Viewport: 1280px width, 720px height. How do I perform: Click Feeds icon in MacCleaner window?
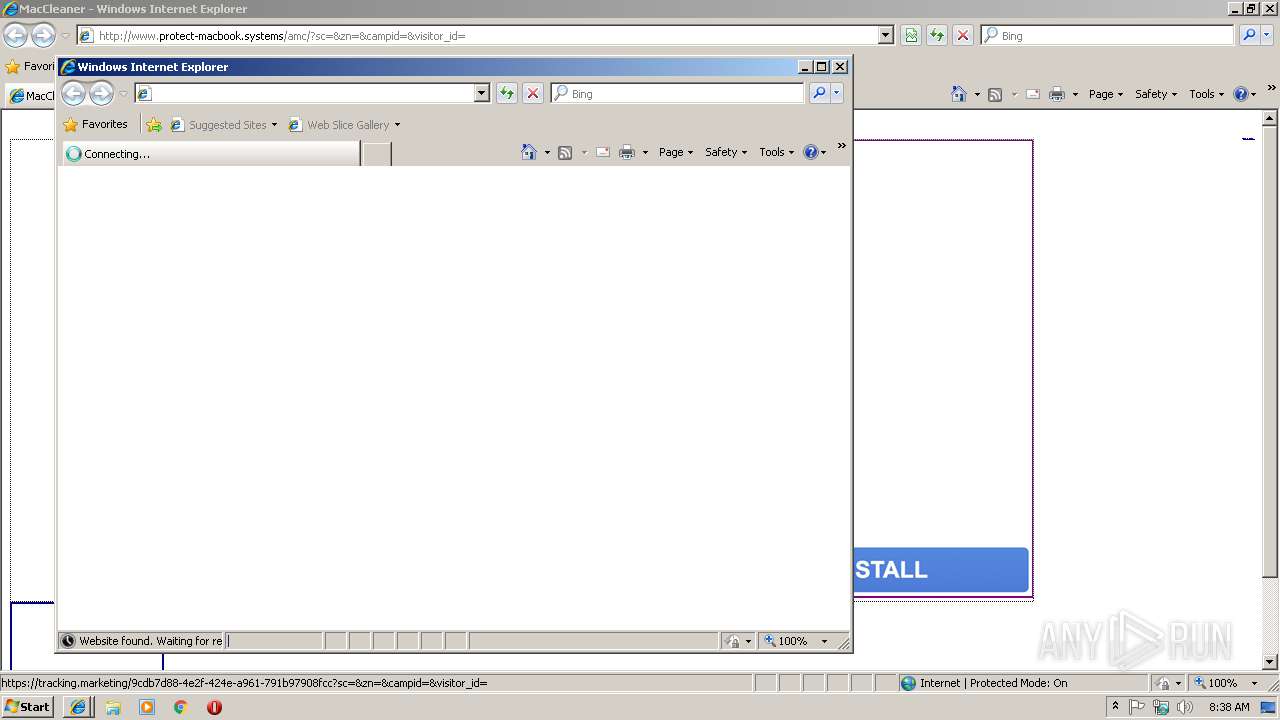(x=995, y=94)
